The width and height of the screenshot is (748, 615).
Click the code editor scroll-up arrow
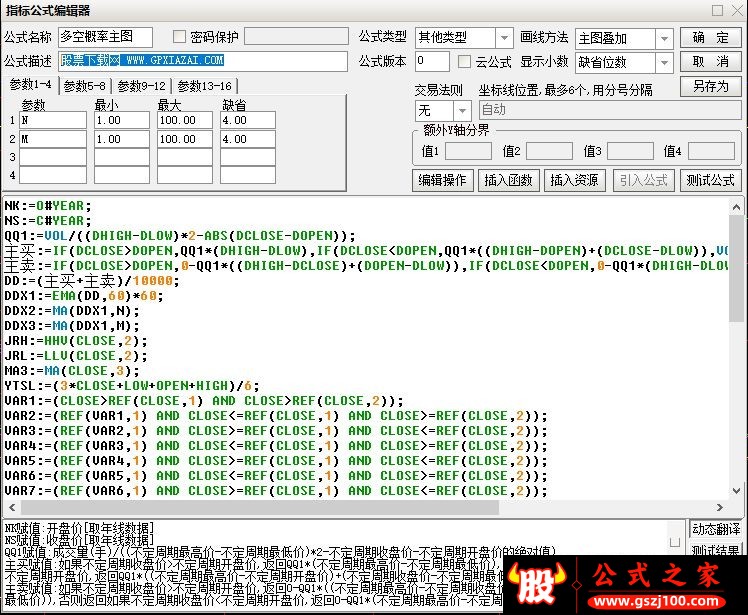pos(736,207)
